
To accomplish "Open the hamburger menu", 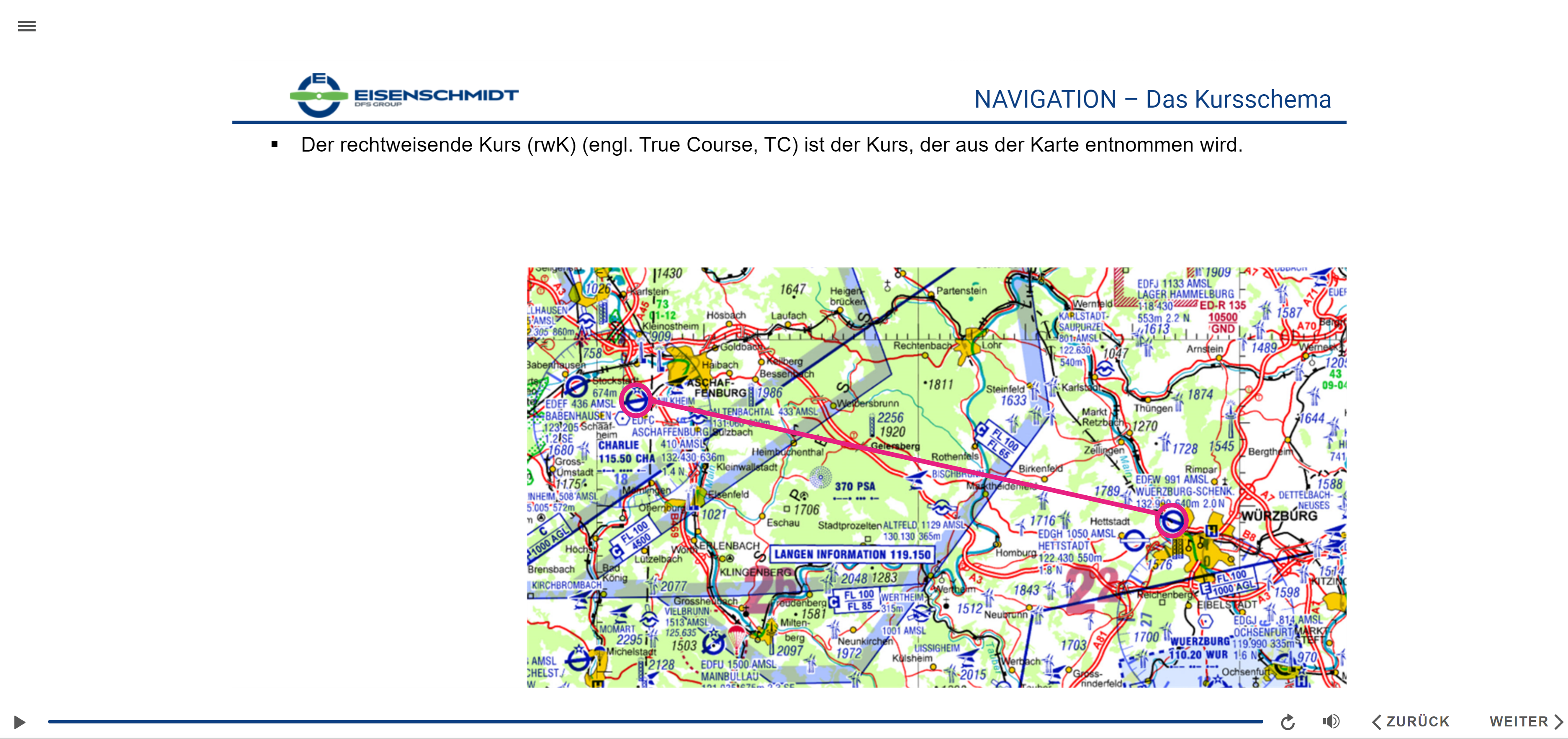I will coord(27,26).
